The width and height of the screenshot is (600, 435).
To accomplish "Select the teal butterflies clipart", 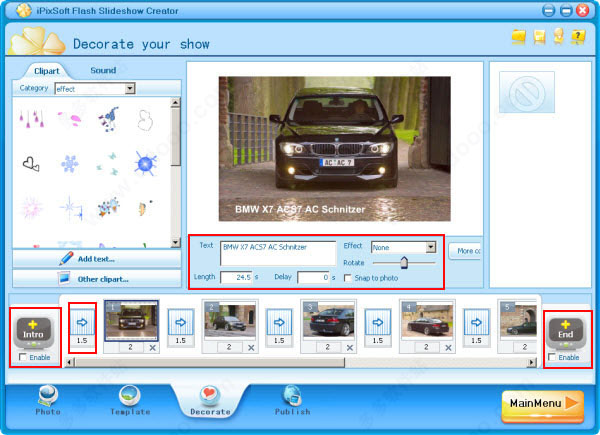I will click(x=108, y=164).
